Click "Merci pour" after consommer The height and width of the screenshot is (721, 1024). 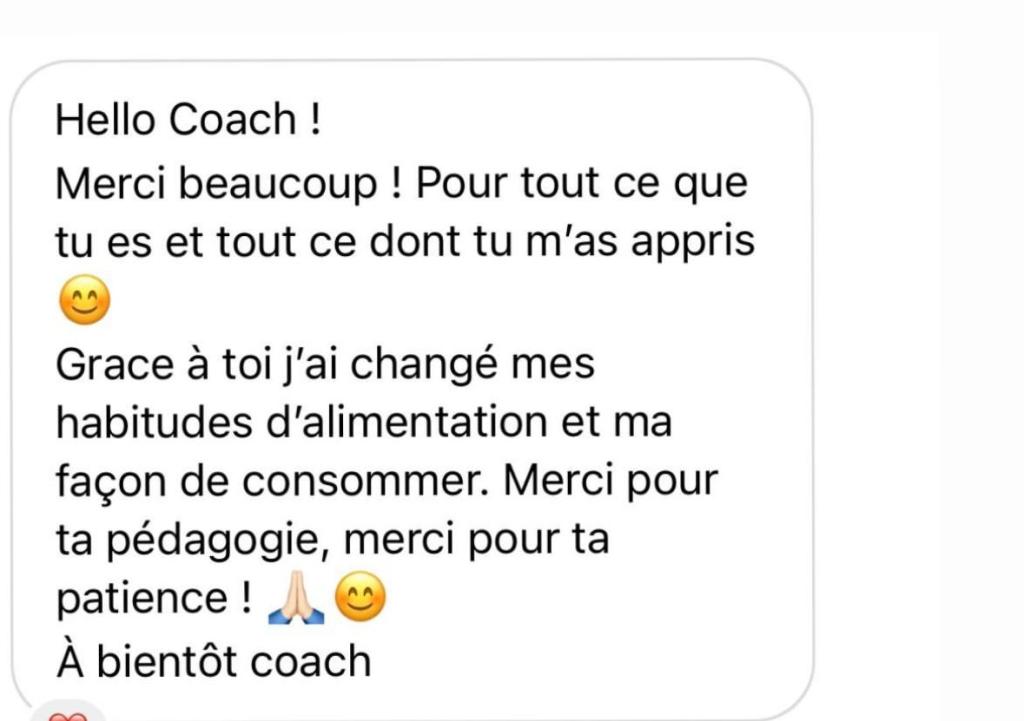(x=611, y=482)
